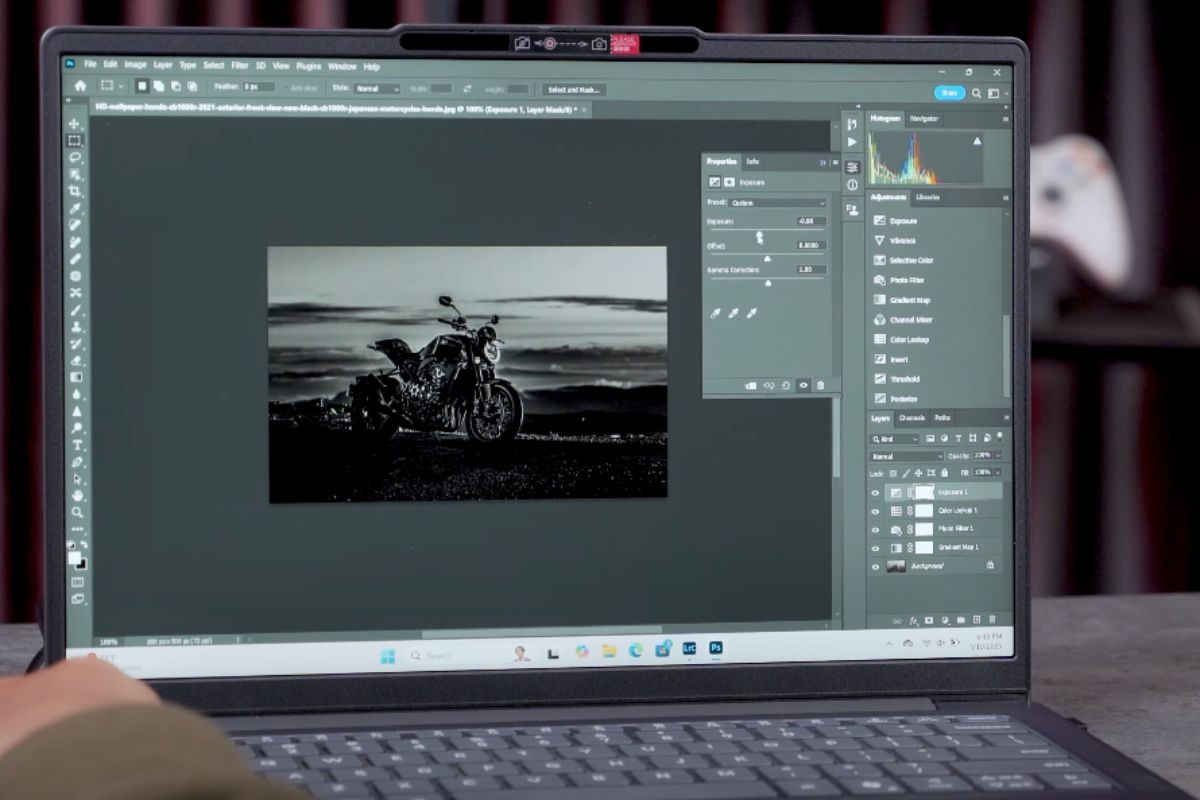Toggle visibility of Exposure 1 layer
The width and height of the screenshot is (1200, 800).
876,493
